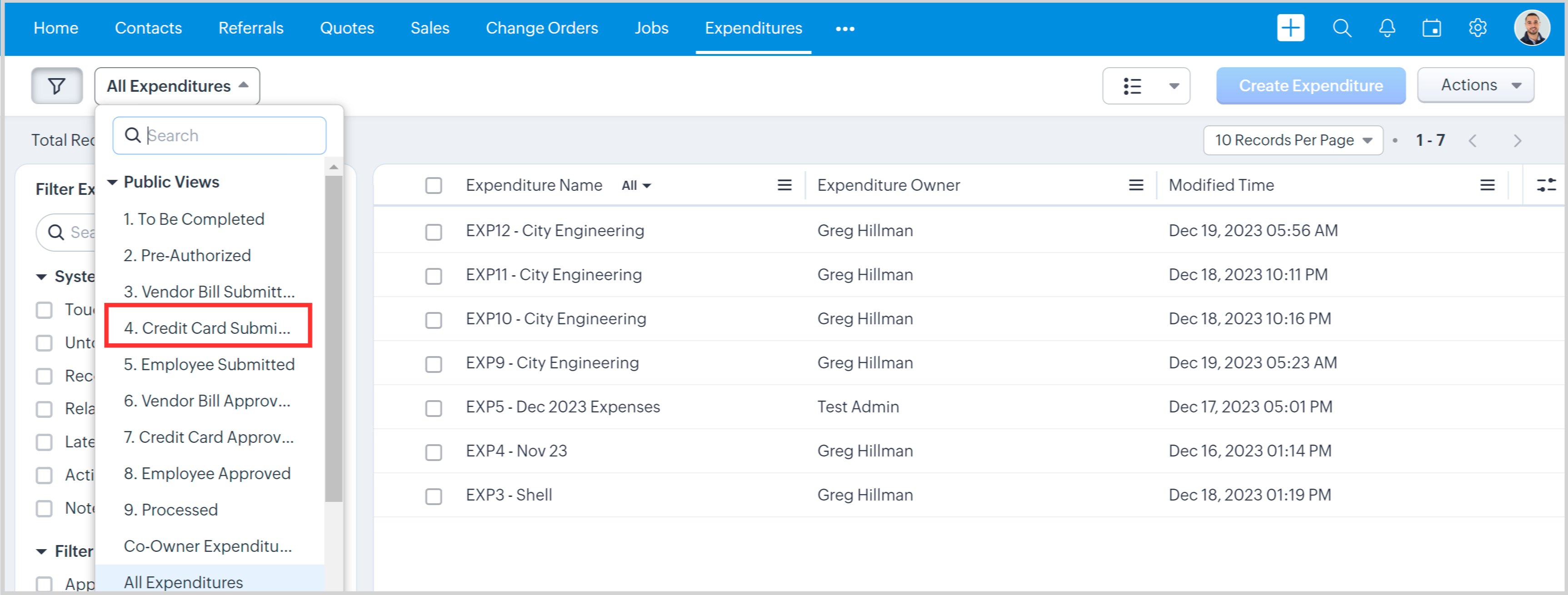This screenshot has height=595, width=1568.
Task: Open the EXP3 - Shell record
Action: (x=508, y=495)
